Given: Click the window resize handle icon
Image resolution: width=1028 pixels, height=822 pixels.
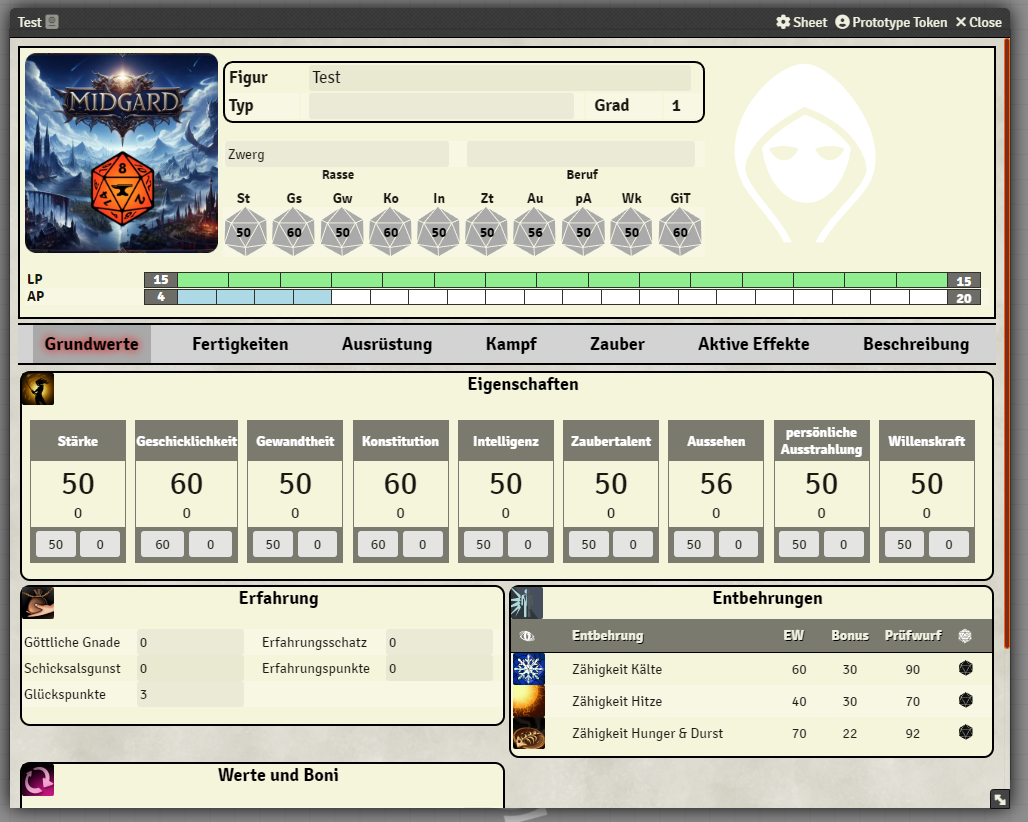Looking at the screenshot, I should pyautogui.click(x=999, y=799).
